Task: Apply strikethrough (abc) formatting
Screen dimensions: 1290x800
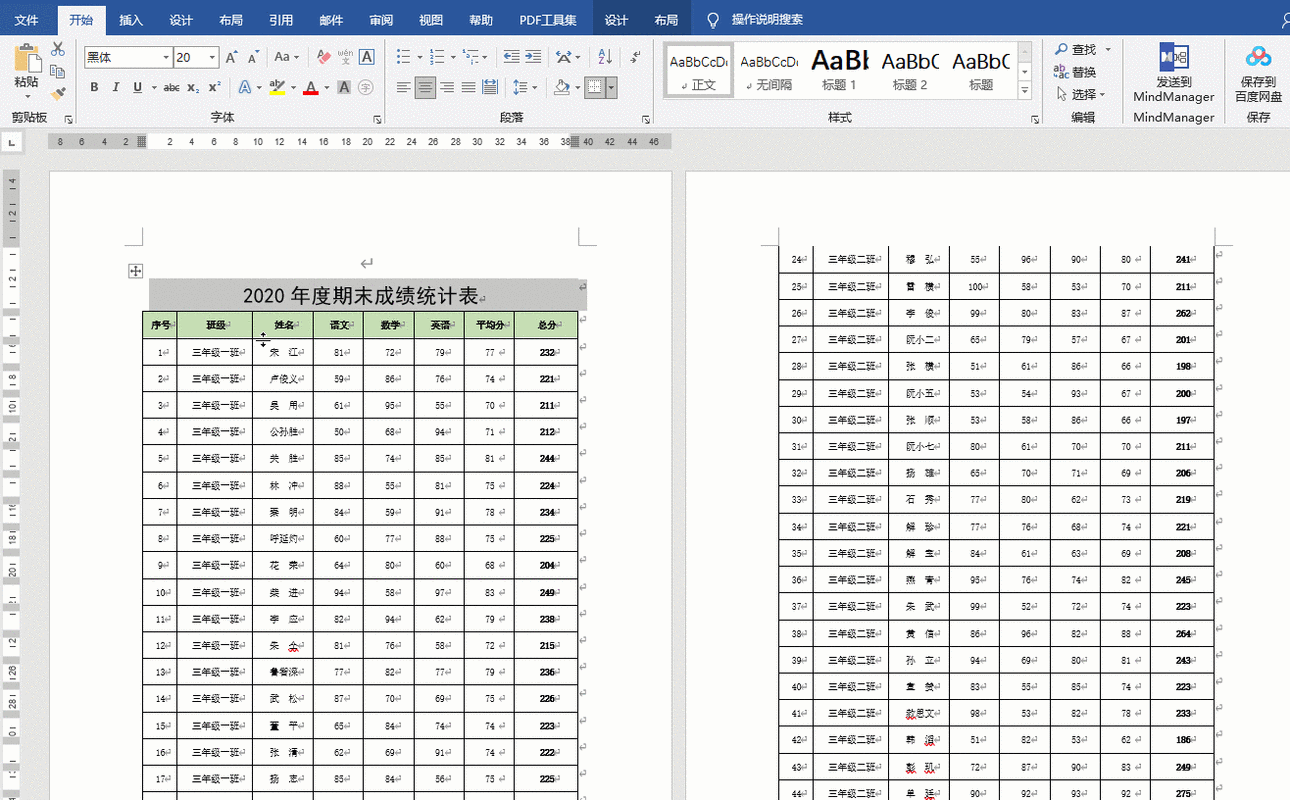Action: pos(171,87)
